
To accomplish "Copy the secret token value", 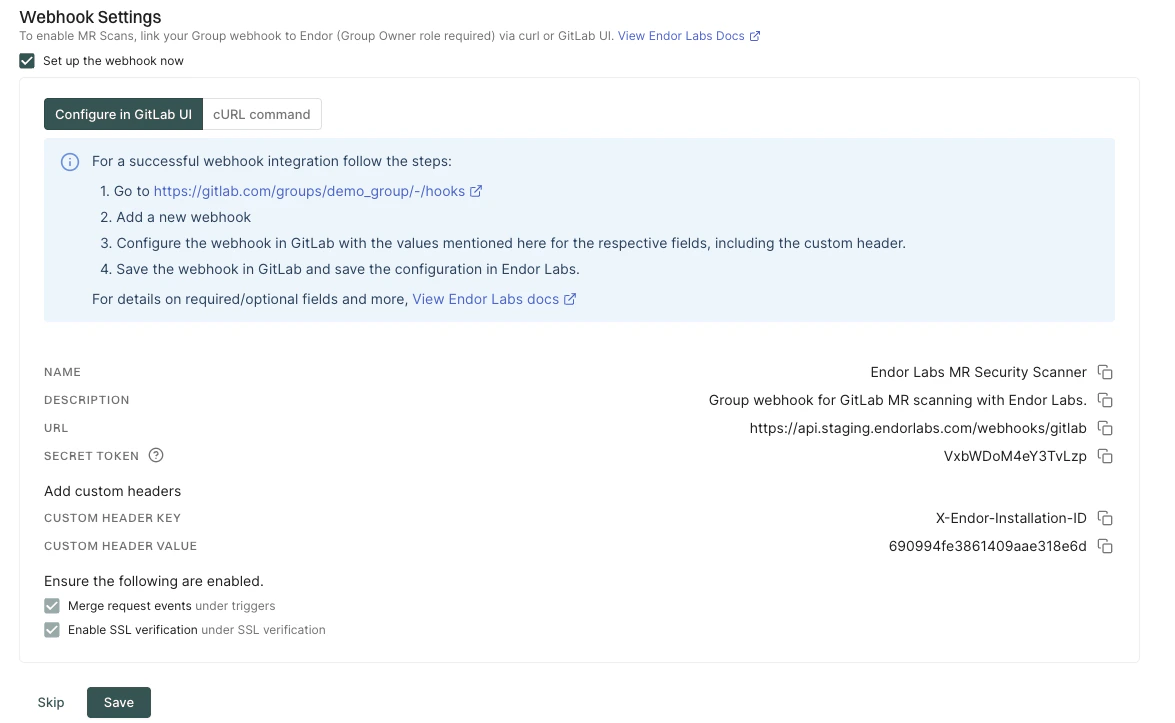I will coord(1105,456).
